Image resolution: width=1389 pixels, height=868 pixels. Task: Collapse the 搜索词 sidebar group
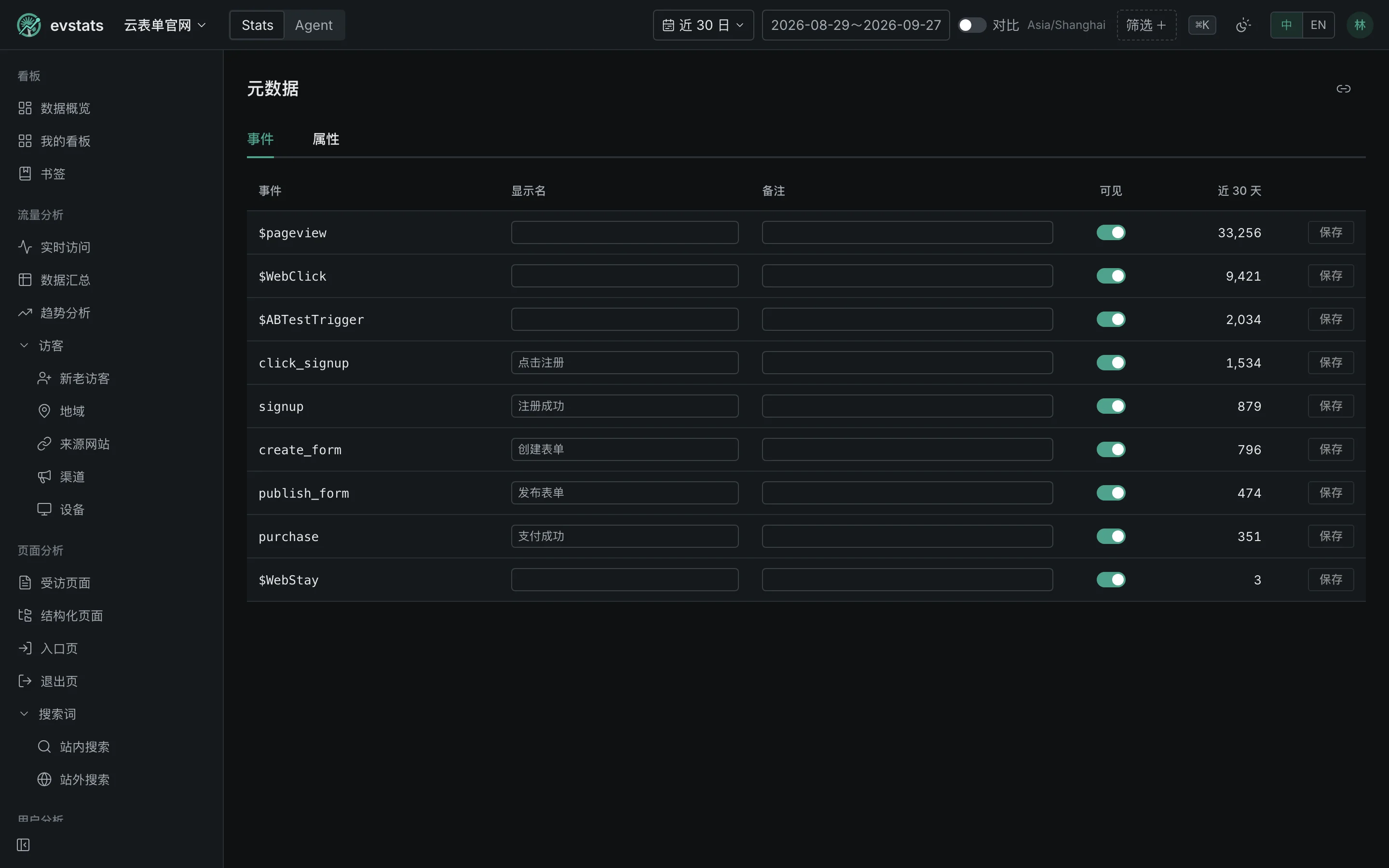click(x=24, y=714)
